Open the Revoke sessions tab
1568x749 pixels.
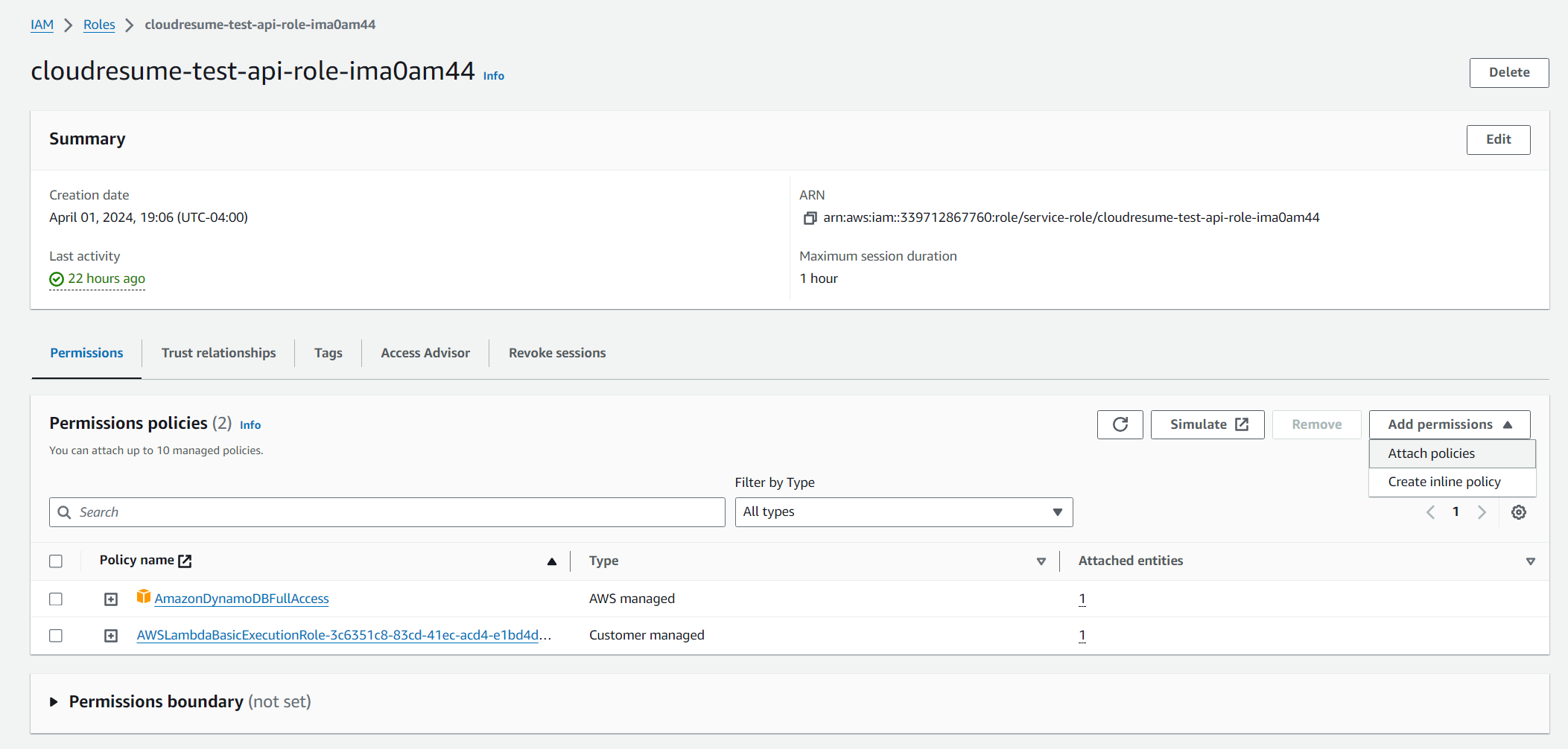click(557, 353)
